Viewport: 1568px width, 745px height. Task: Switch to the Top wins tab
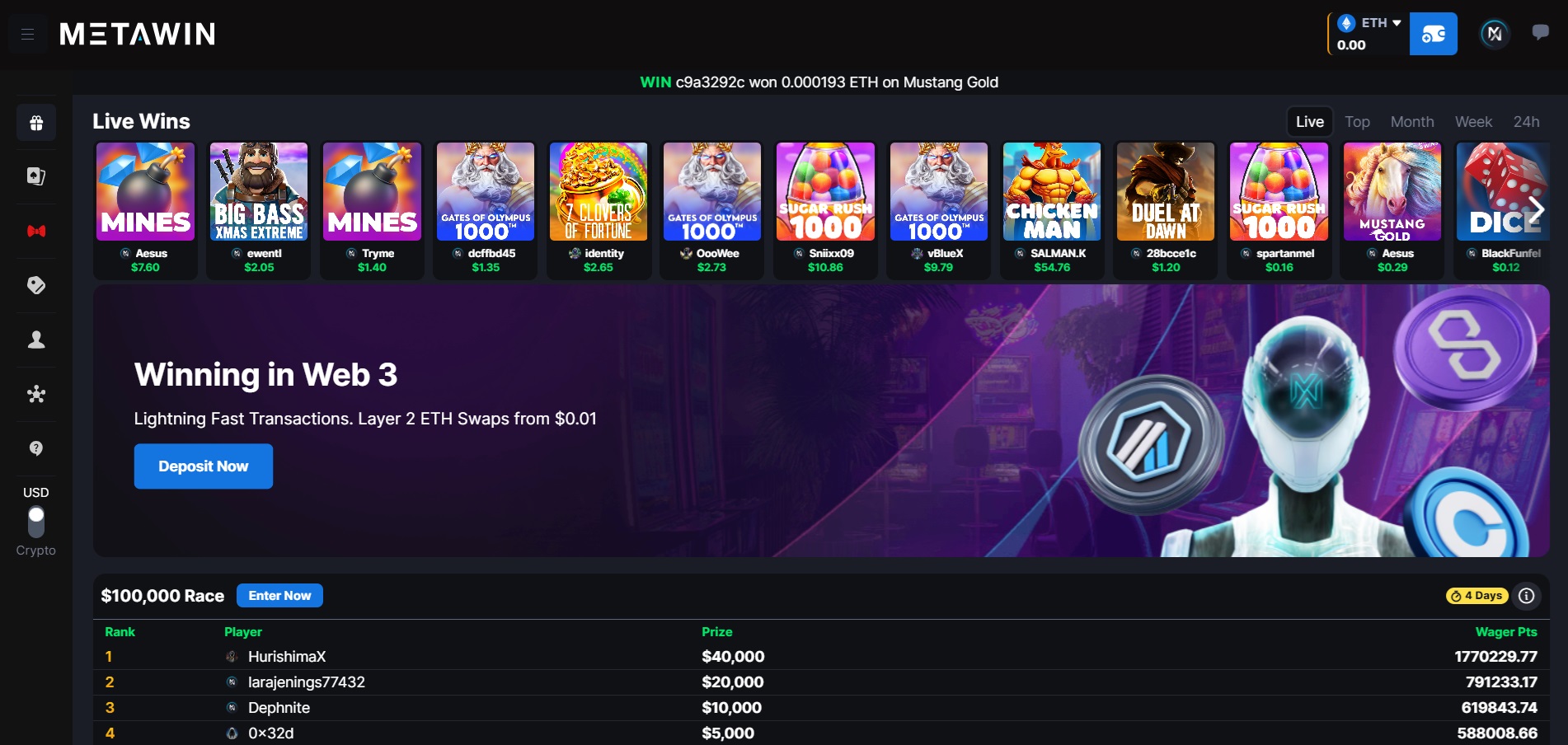pos(1357,122)
